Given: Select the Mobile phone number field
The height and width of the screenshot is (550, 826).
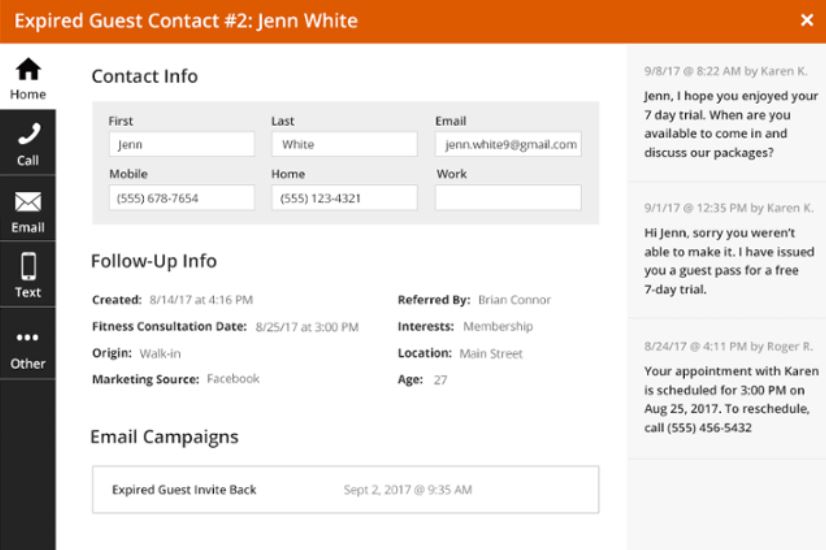Looking at the screenshot, I should [x=181, y=198].
